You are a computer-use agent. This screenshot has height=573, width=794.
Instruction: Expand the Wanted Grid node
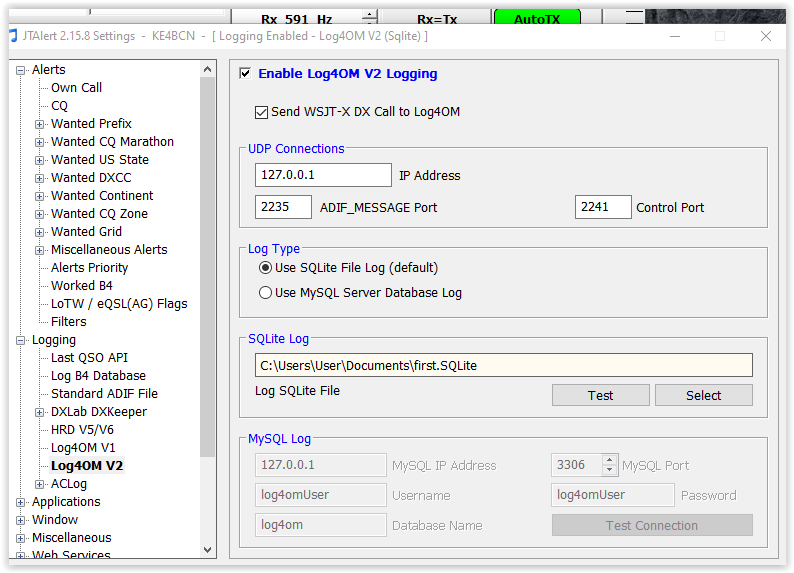(x=39, y=232)
